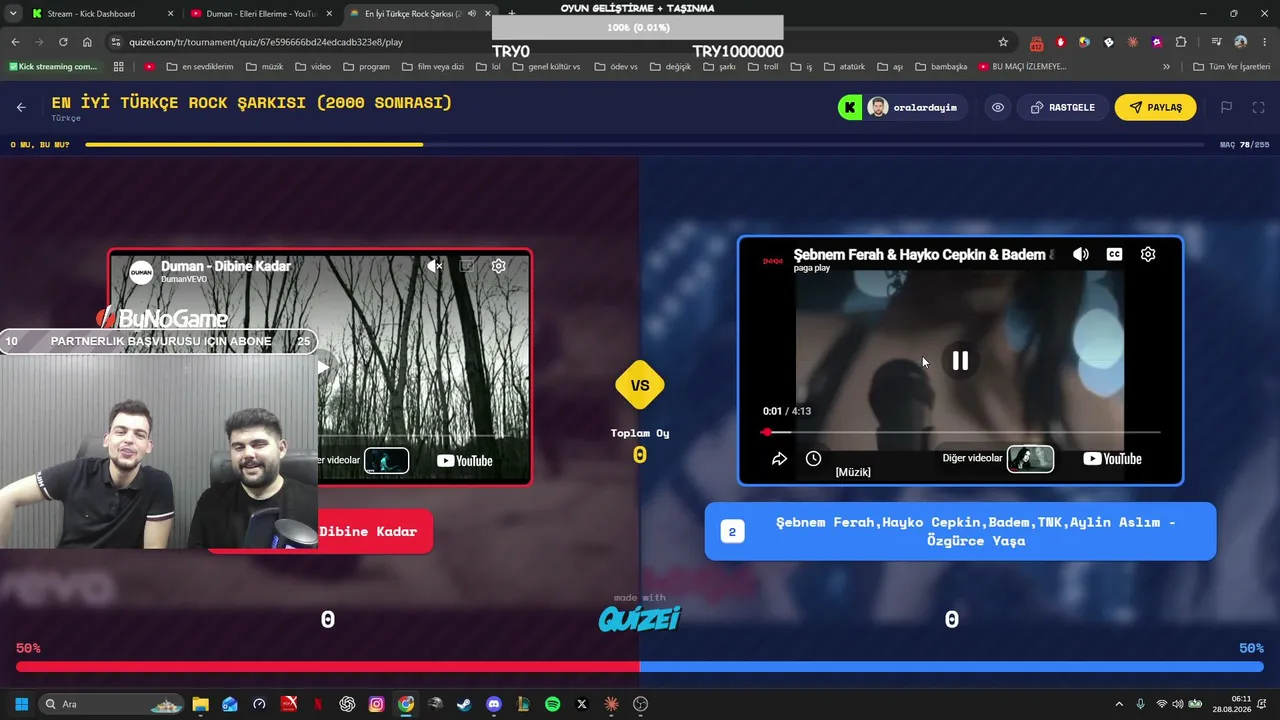Open Duman - Dibine Kadar video title
1280x720 pixels.
pos(226,266)
